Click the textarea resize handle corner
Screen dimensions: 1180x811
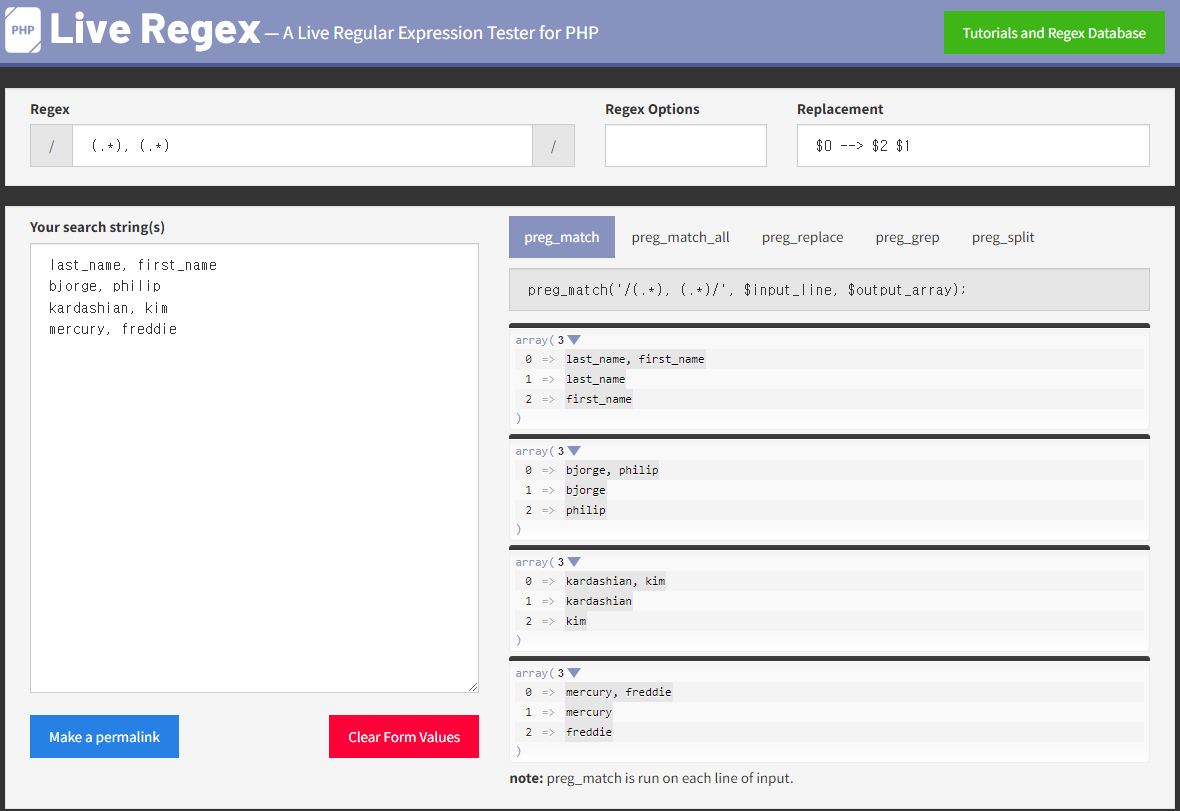pyautogui.click(x=473, y=686)
